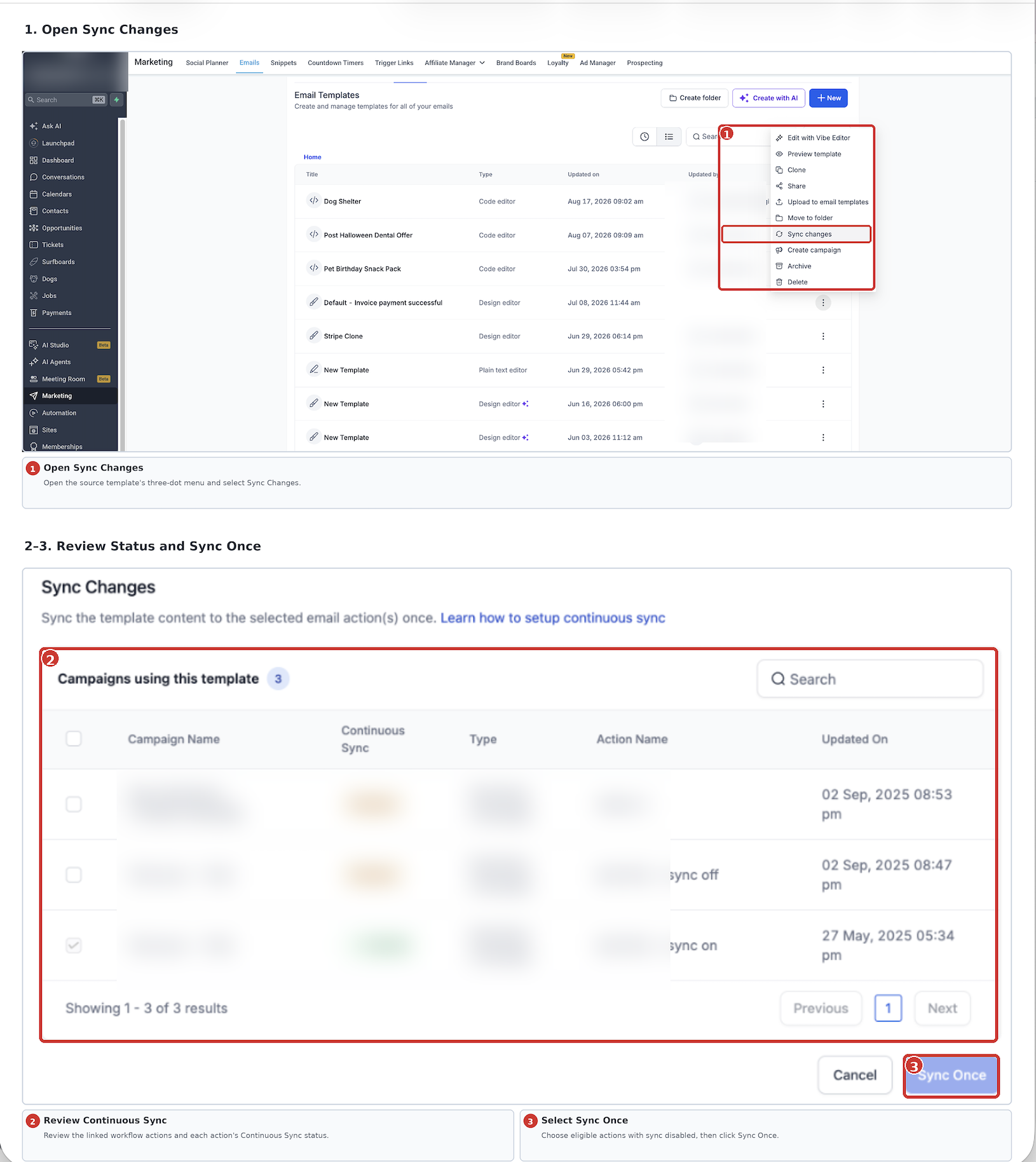Click the Sync Once button
1036x1162 pixels.
pos(951,1075)
